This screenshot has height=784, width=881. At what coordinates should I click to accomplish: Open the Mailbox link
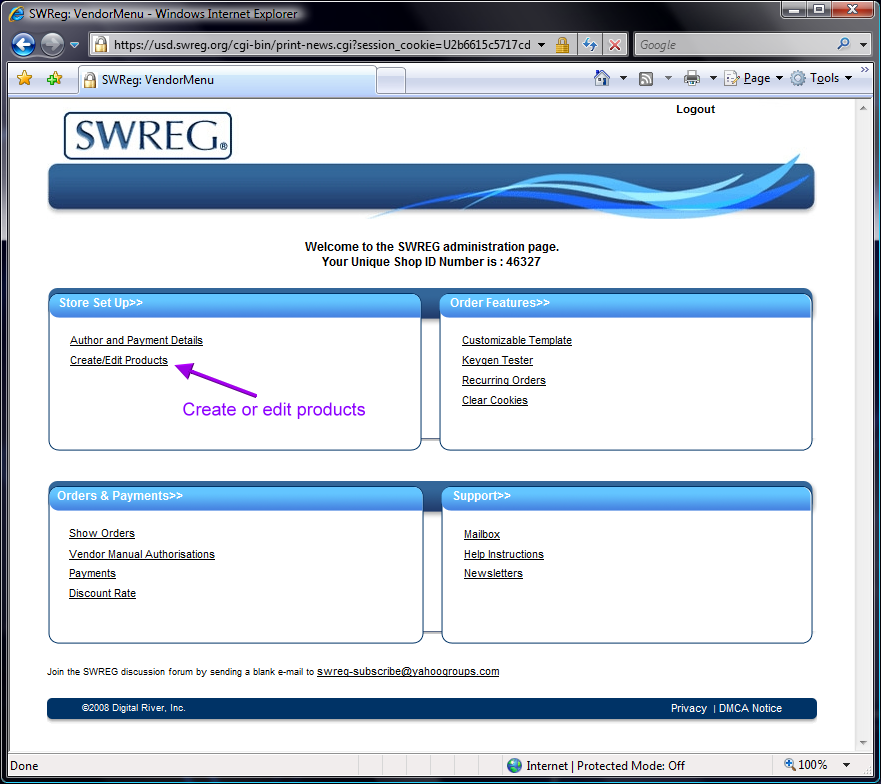[482, 534]
